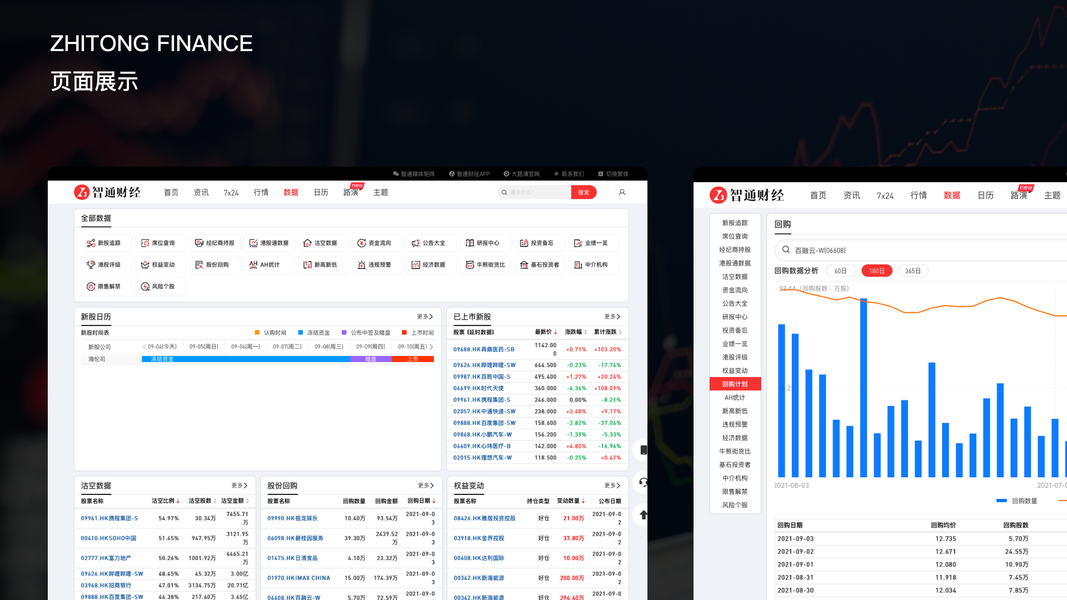Sort 已上市新股 table by 最新价

546,332
